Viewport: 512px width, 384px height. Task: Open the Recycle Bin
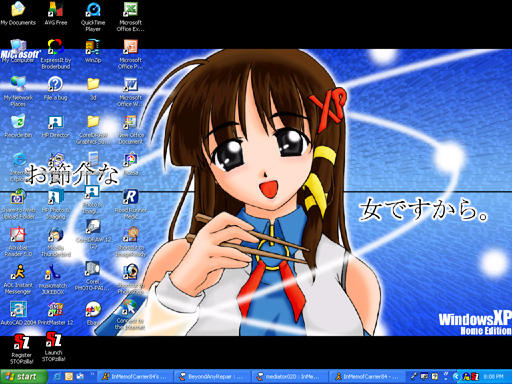(x=18, y=122)
